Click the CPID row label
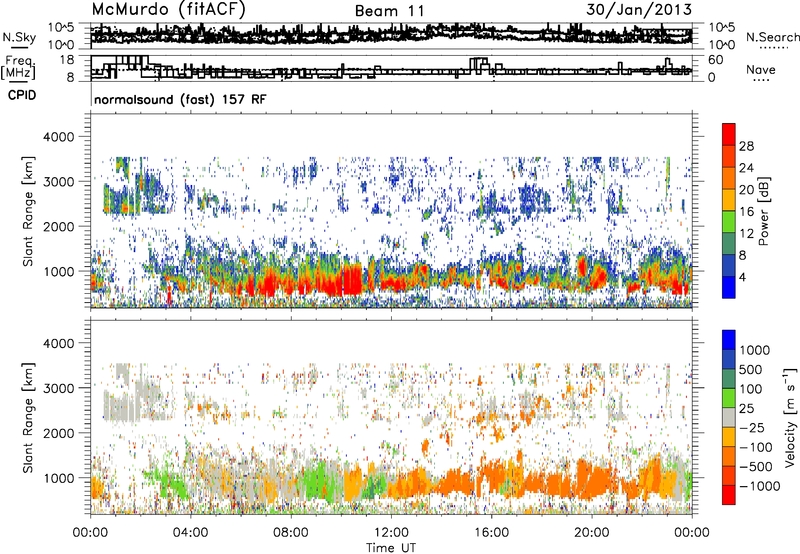 pos(22,95)
